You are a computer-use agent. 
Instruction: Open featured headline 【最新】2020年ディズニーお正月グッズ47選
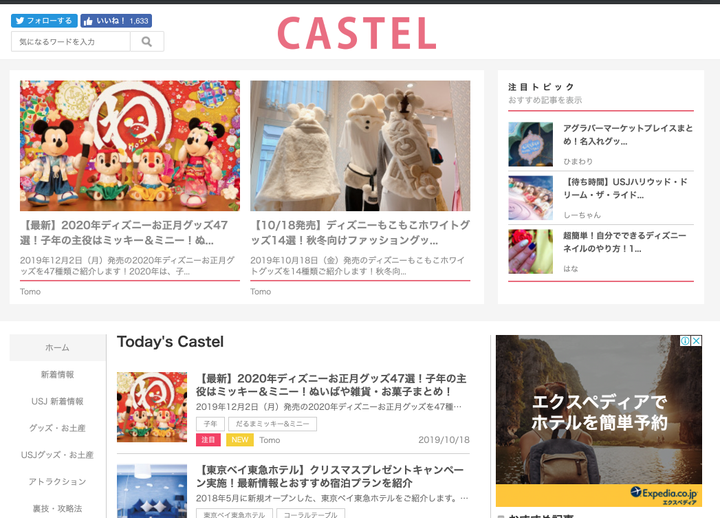click(124, 232)
